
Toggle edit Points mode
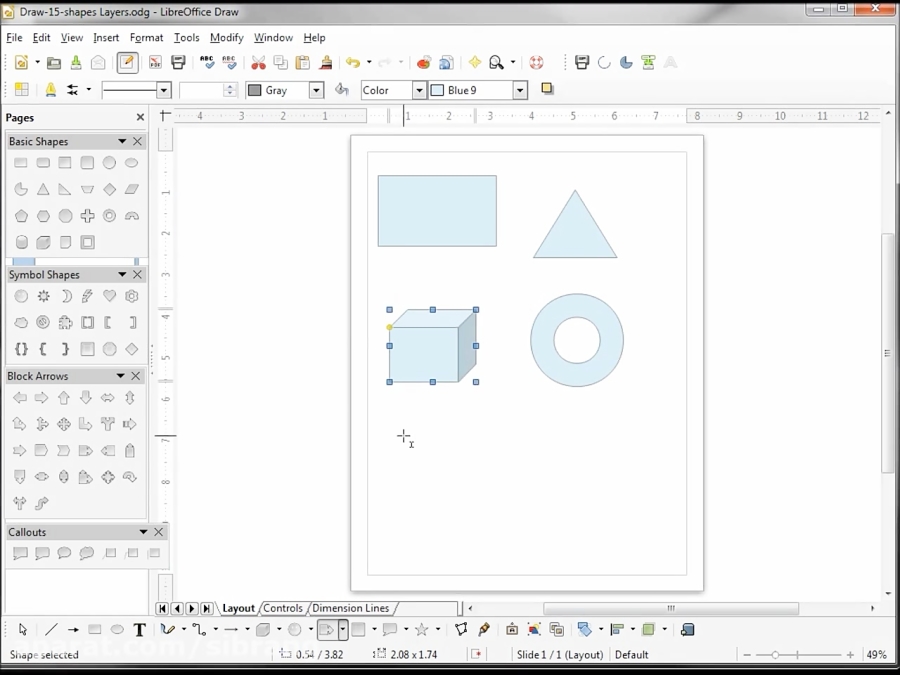(461, 629)
